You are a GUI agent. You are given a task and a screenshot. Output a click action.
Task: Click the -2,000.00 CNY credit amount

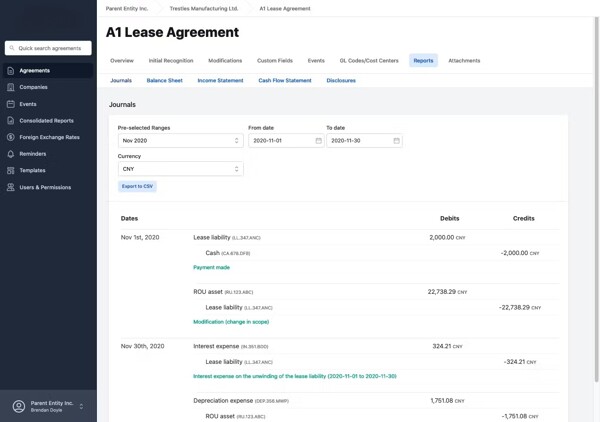520,253
